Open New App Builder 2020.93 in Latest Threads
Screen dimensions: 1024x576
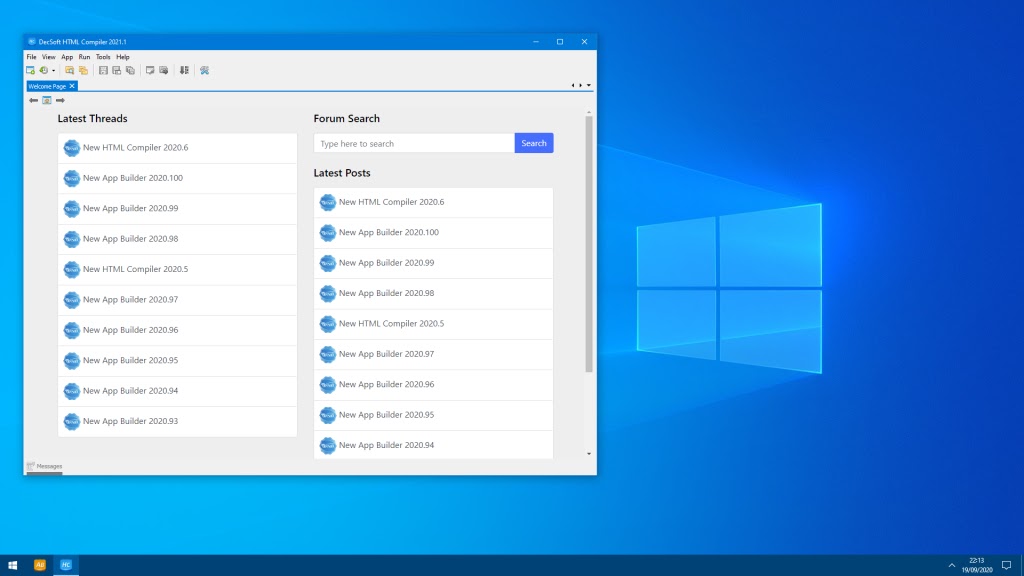pyautogui.click(x=177, y=421)
